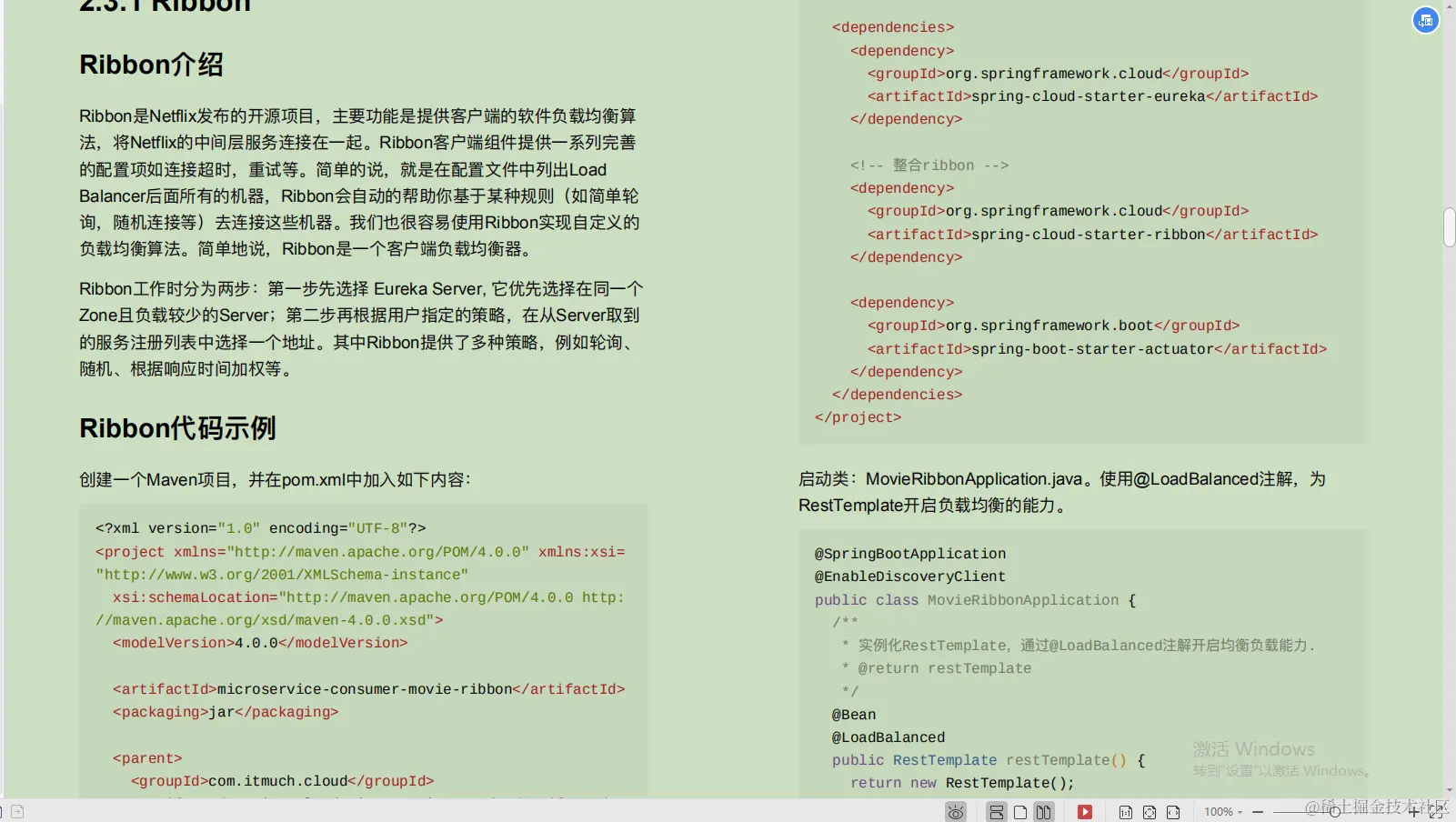Viewport: 1456px width, 822px height.
Task: Zoom in with the plus icon
Action: 1412,811
